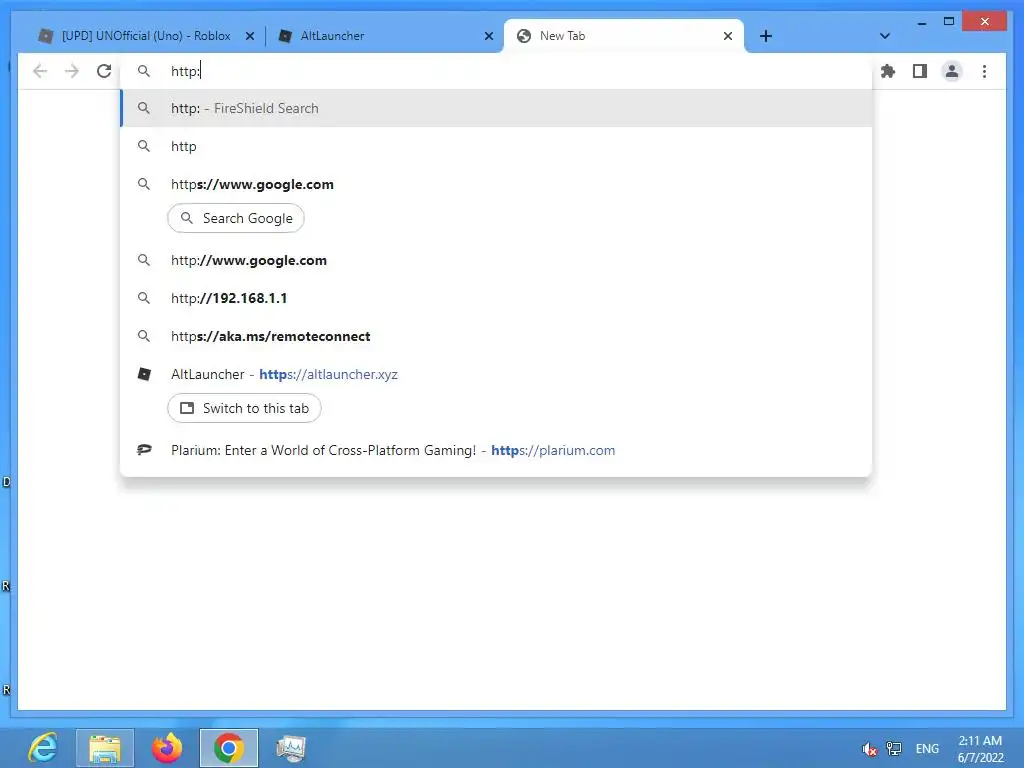Select the AltLauncher altlauncher.xyz suggestion
1024x768 pixels.
pyautogui.click(x=496, y=374)
